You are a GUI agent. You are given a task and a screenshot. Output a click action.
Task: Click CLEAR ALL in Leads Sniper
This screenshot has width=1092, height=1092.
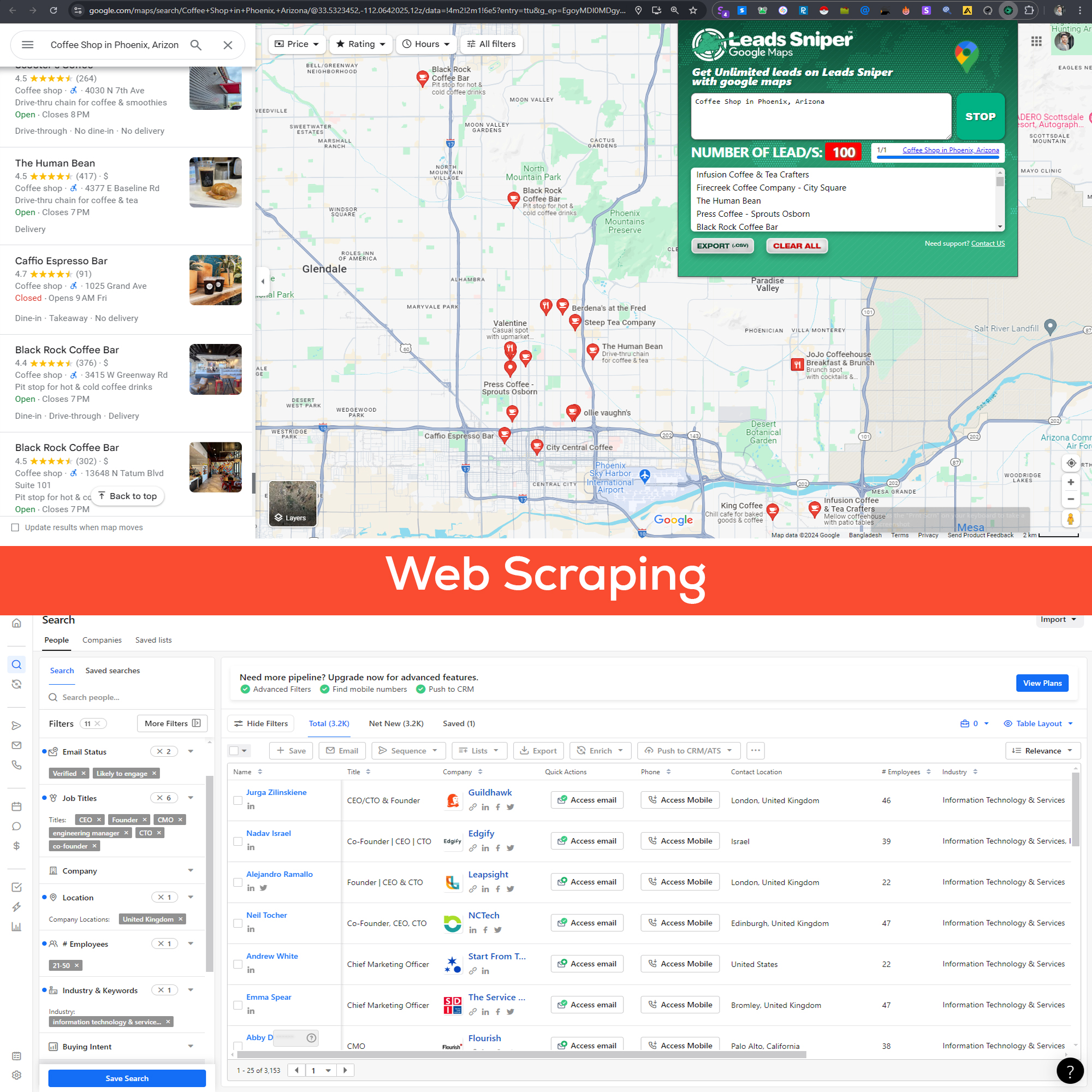point(797,246)
